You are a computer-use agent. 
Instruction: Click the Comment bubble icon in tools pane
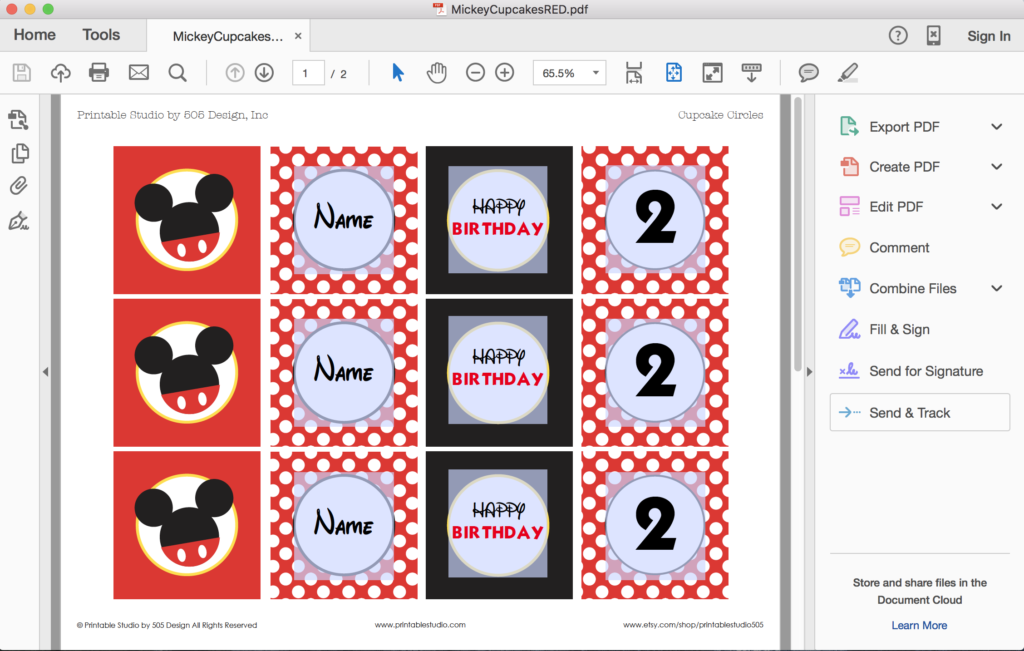[849, 247]
